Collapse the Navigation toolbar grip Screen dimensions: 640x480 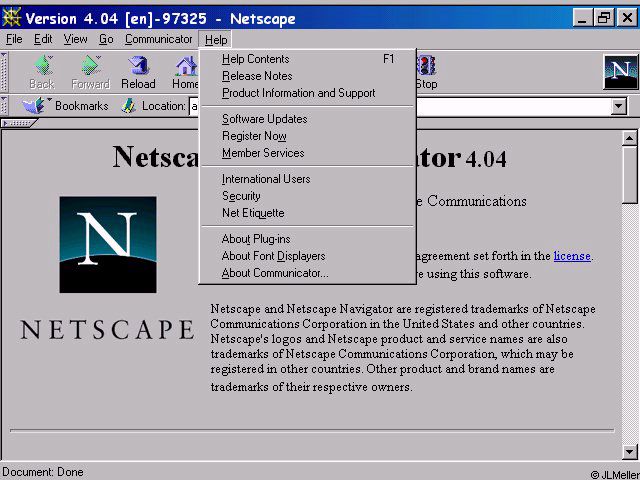(x=4, y=72)
